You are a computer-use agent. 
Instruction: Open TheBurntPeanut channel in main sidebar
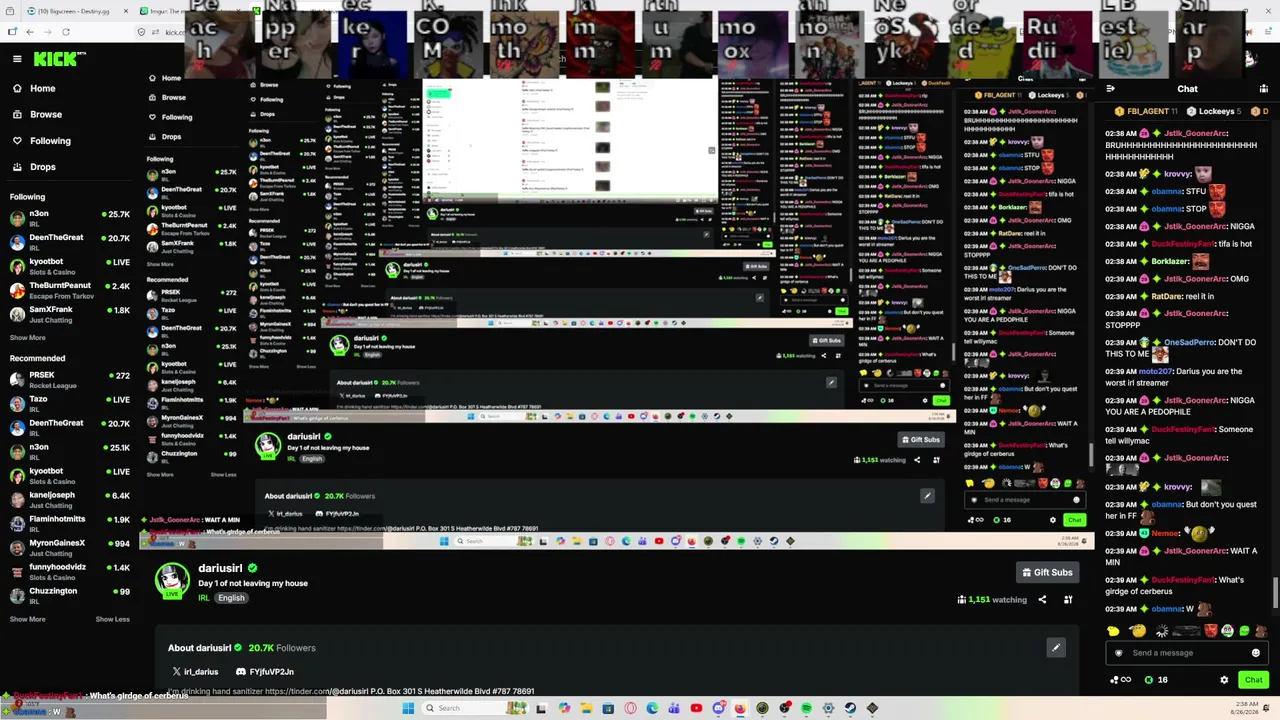tap(68, 290)
